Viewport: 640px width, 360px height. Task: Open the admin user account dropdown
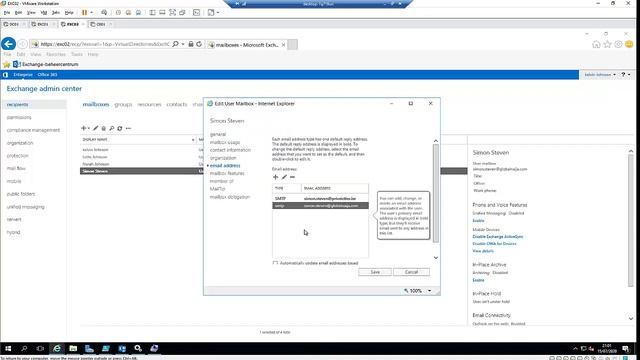click(x=600, y=75)
